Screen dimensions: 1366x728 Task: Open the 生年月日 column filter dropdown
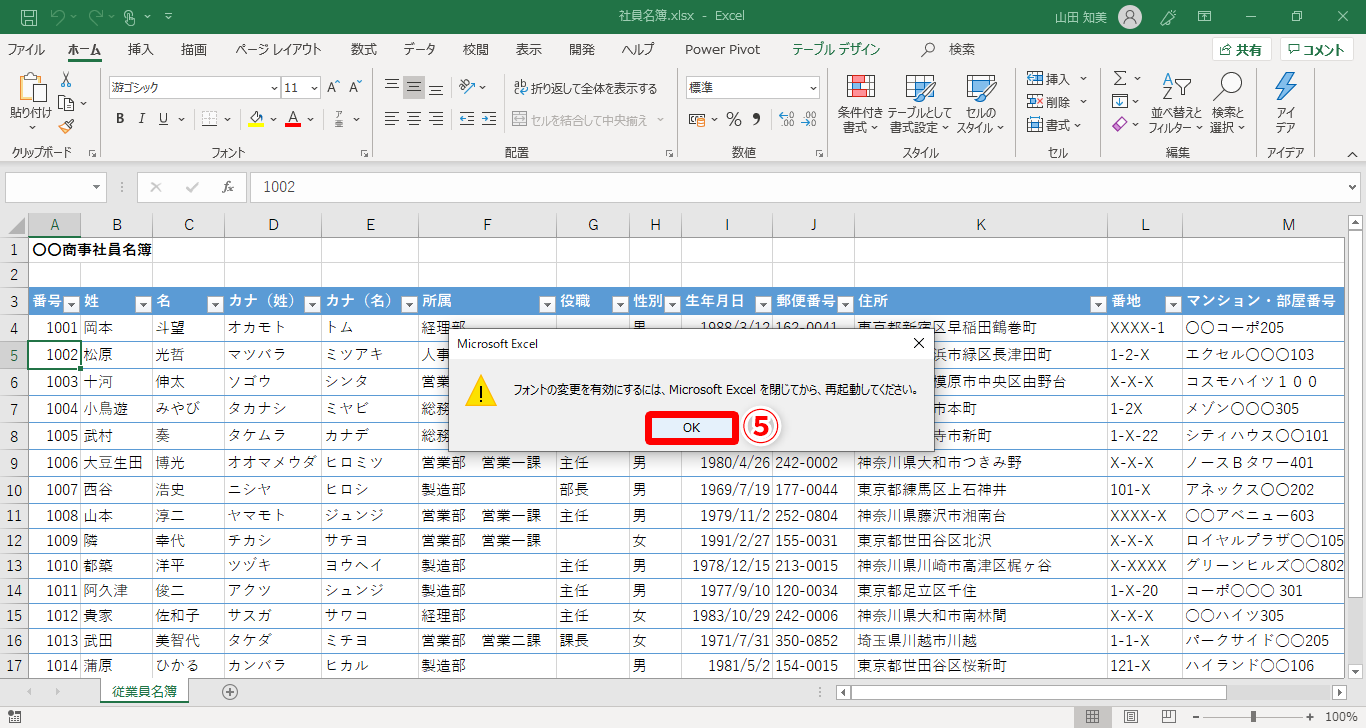[763, 304]
